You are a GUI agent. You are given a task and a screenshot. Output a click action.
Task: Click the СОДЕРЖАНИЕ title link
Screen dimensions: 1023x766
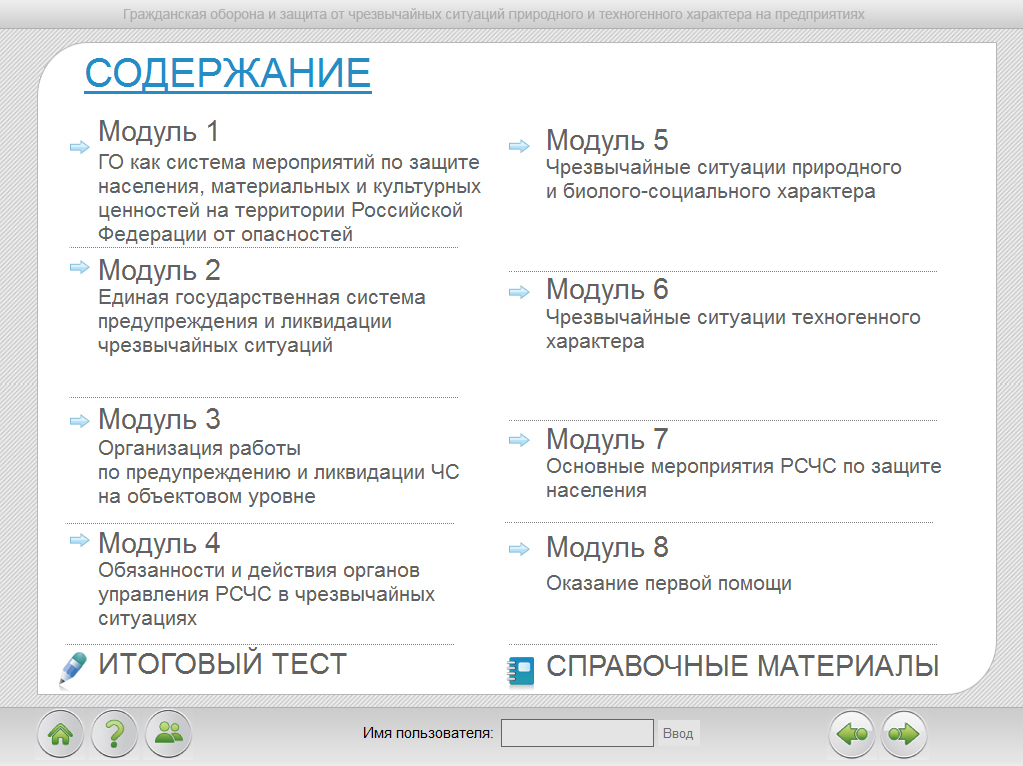(228, 73)
